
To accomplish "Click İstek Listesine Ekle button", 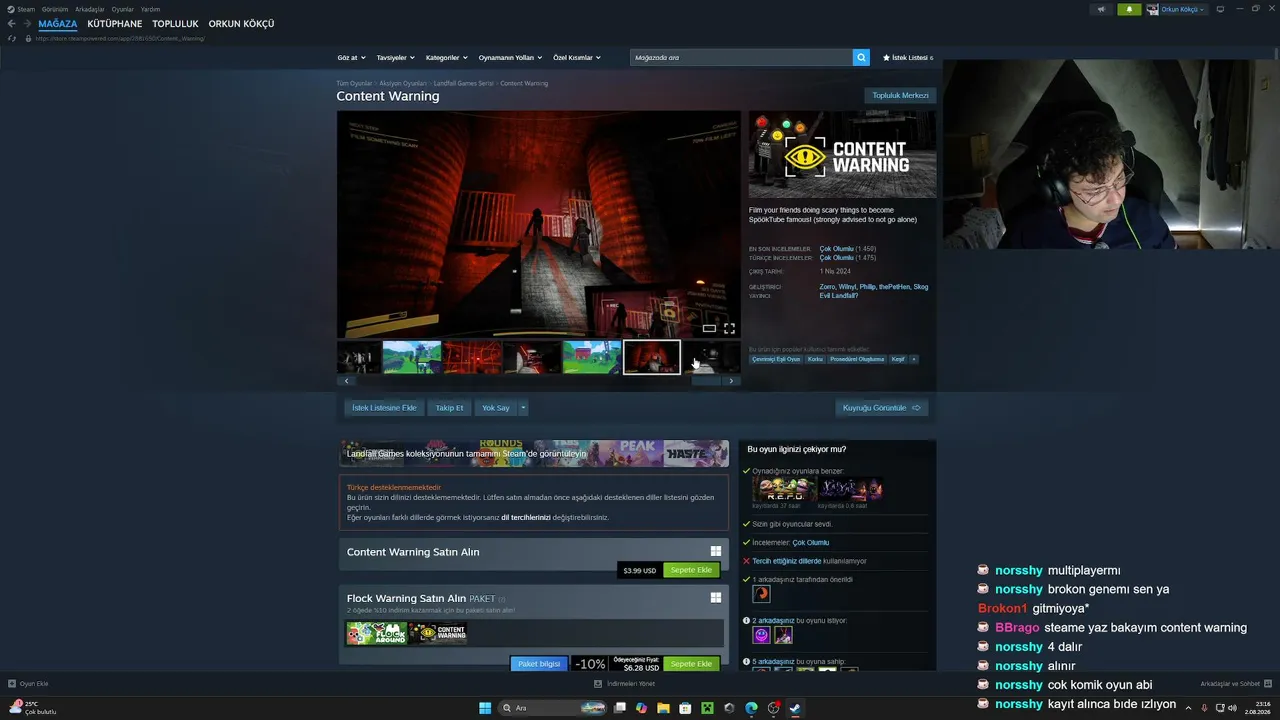I will pos(384,408).
